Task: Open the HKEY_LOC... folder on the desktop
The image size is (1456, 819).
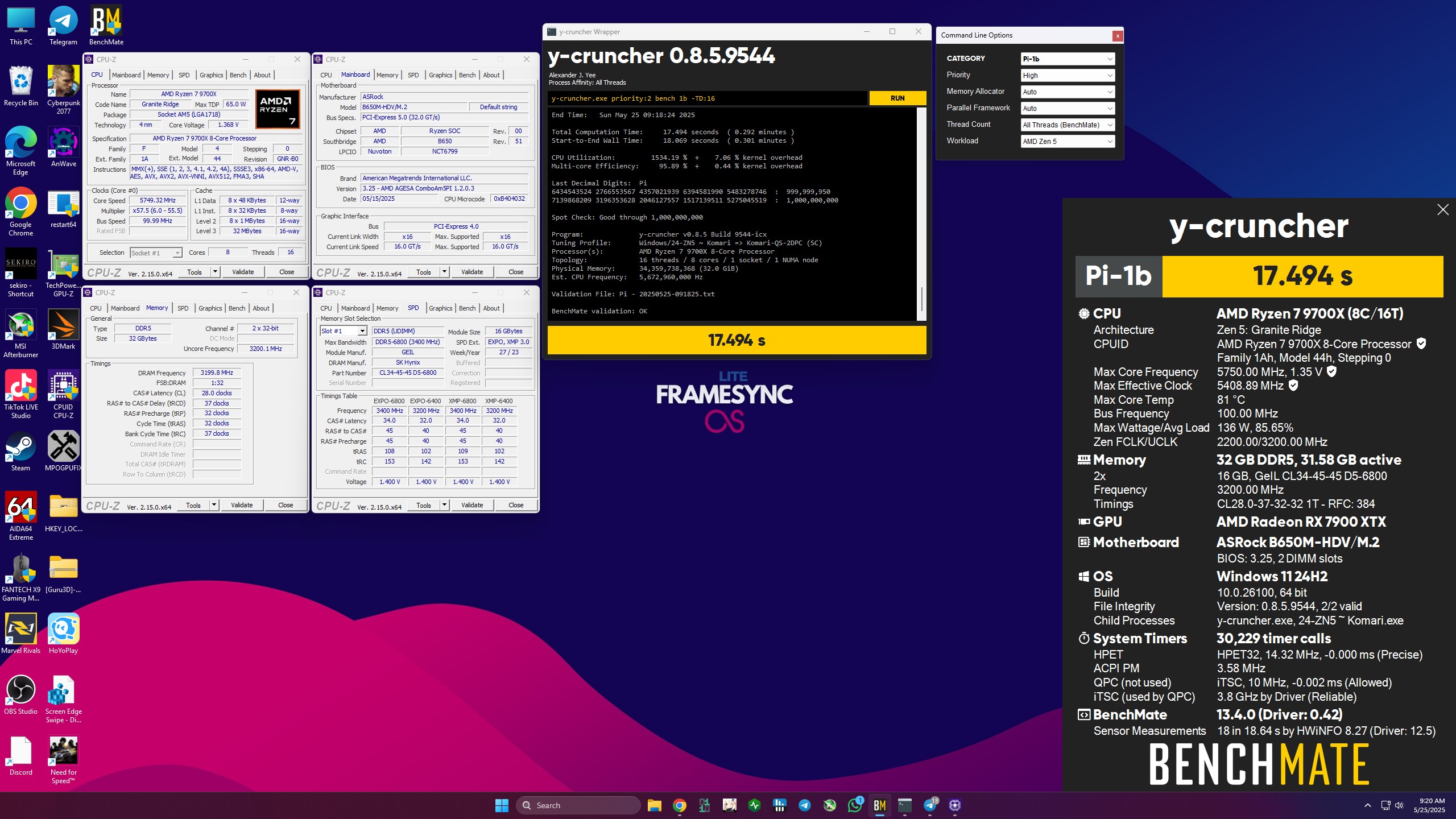Action: [x=63, y=512]
